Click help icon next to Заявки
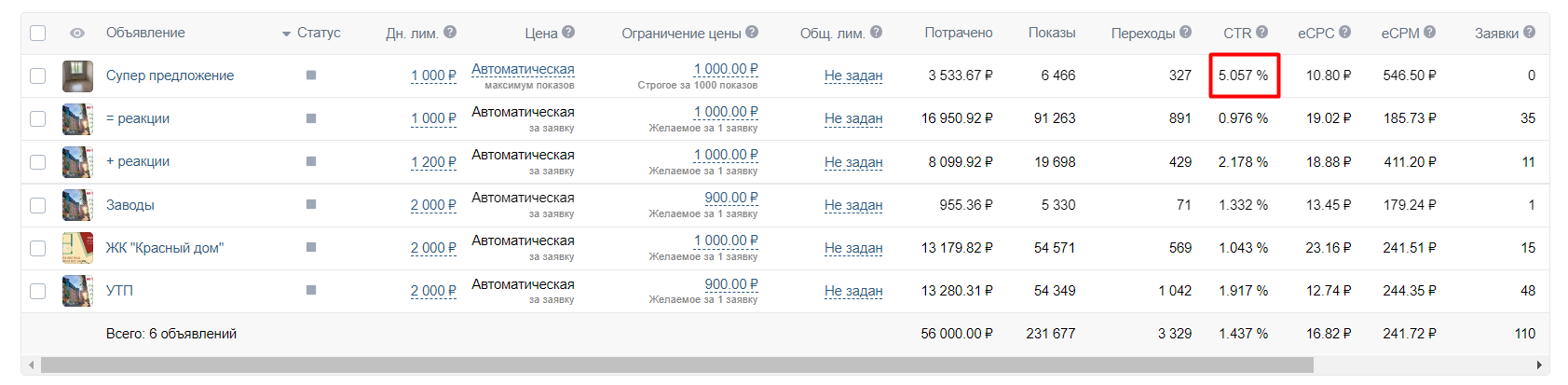The width and height of the screenshot is (1568, 385). [1529, 32]
